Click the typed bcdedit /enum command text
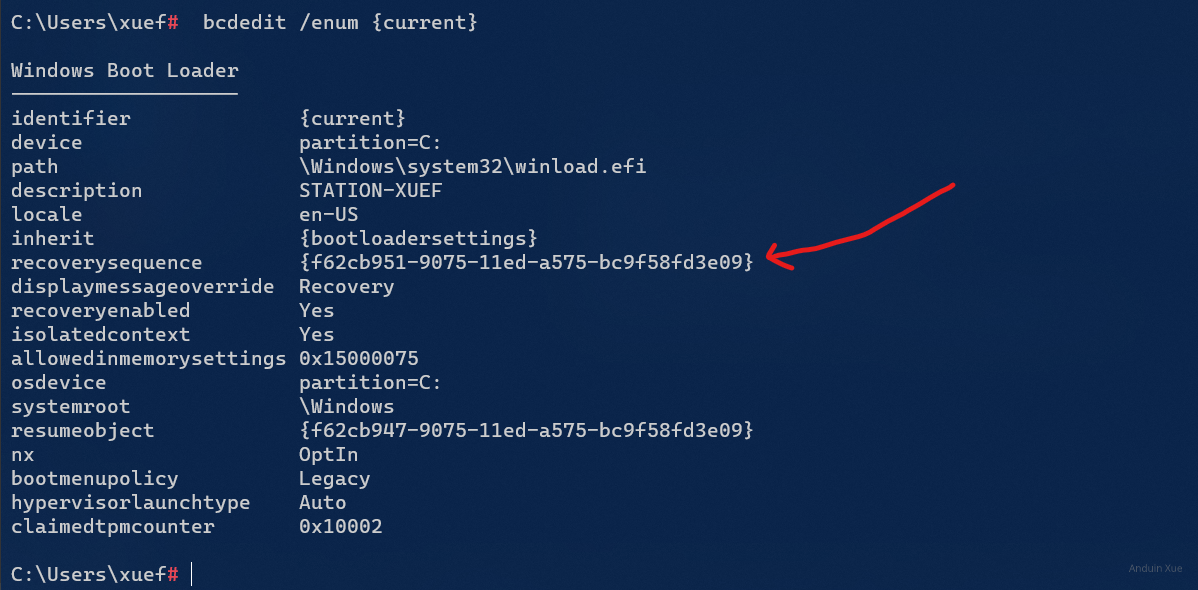Screen dimensions: 1198x590 pyautogui.click(x=339, y=22)
